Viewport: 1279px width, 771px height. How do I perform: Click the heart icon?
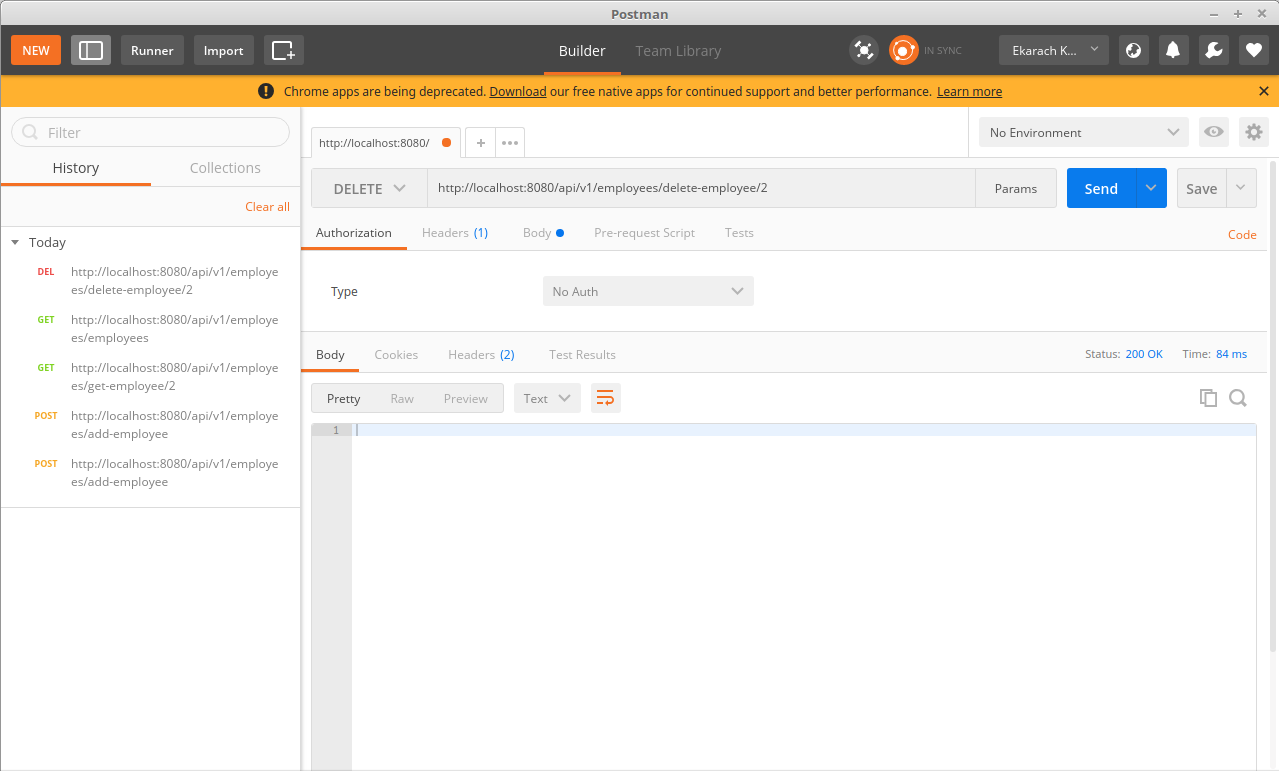[1253, 50]
